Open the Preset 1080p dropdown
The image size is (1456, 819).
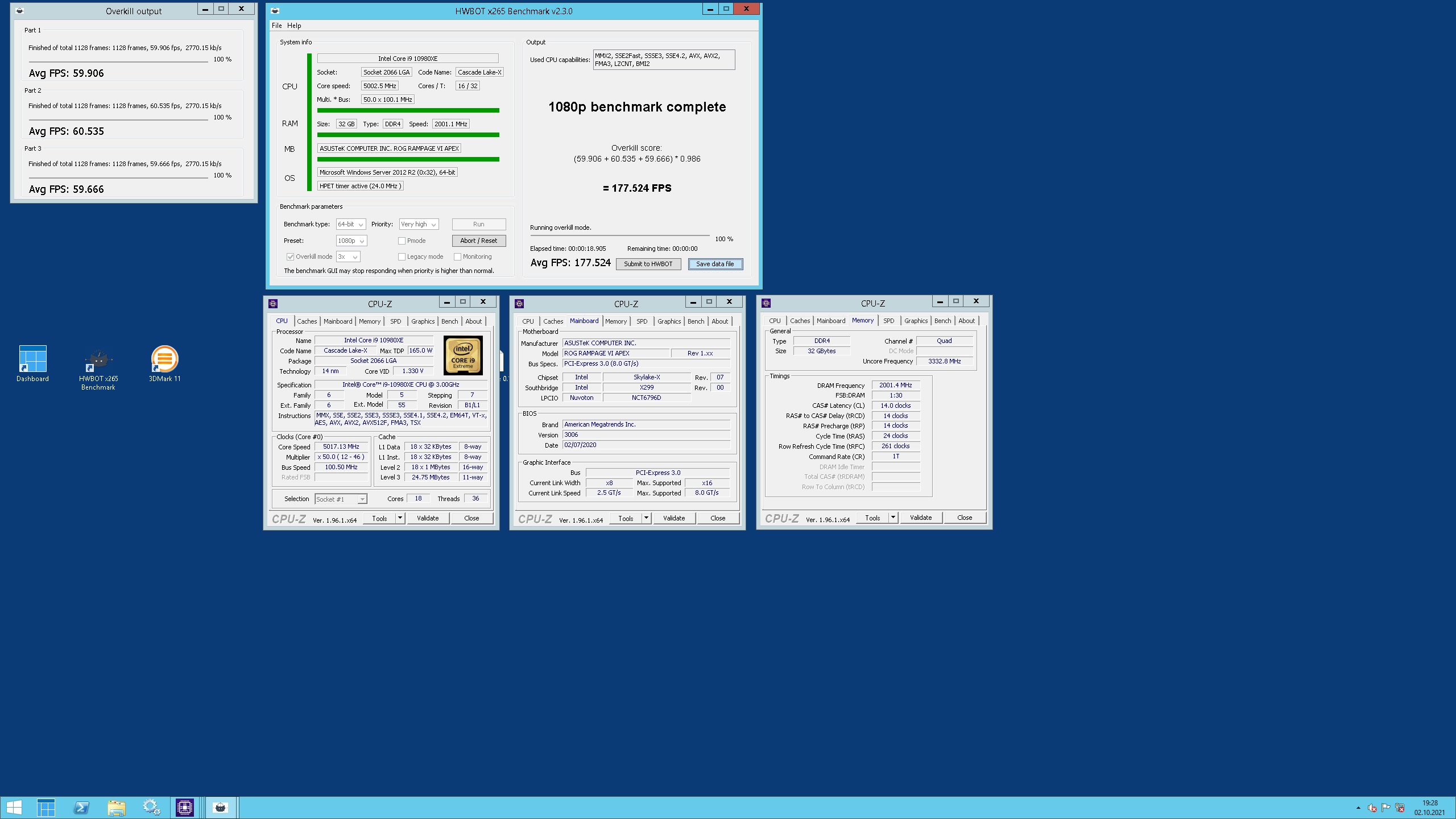tap(351, 241)
